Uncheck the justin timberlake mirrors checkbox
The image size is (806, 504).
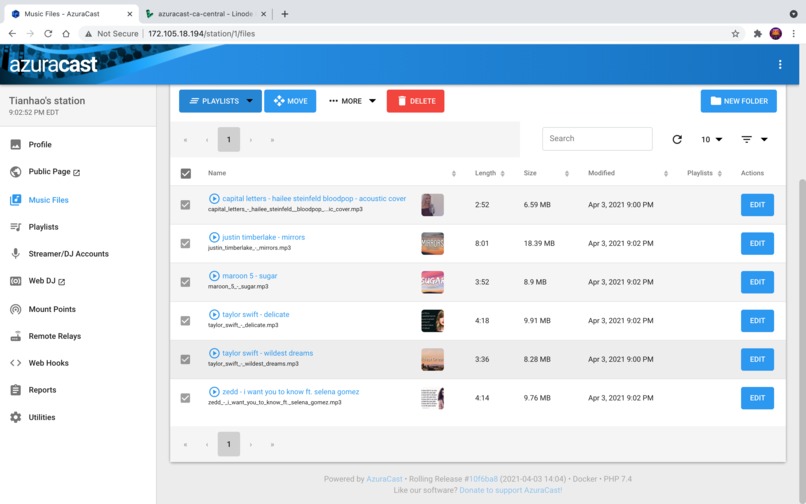click(186, 243)
